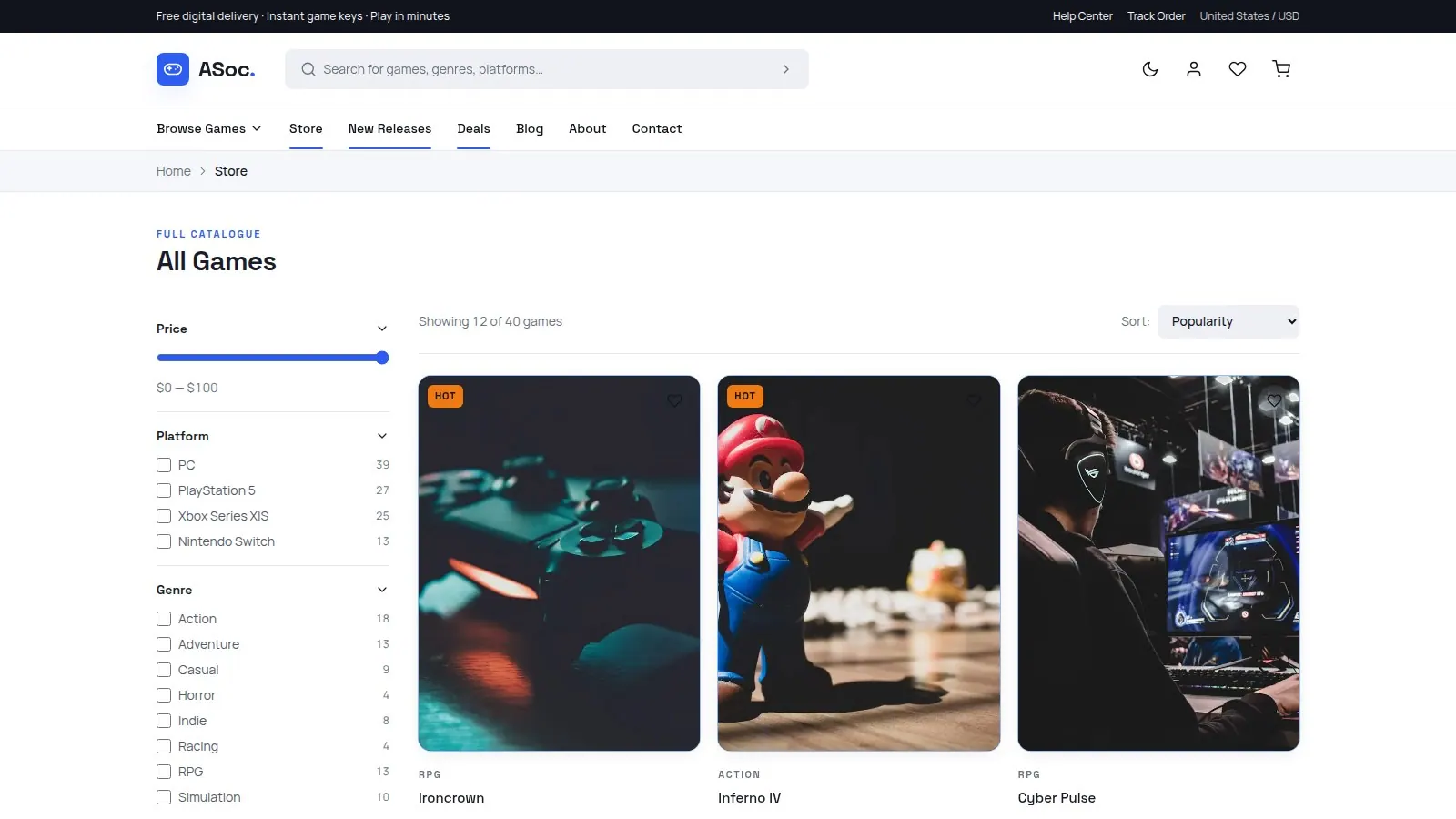Tick the RPG genre checkbox
The height and width of the screenshot is (819, 1456).
click(164, 772)
